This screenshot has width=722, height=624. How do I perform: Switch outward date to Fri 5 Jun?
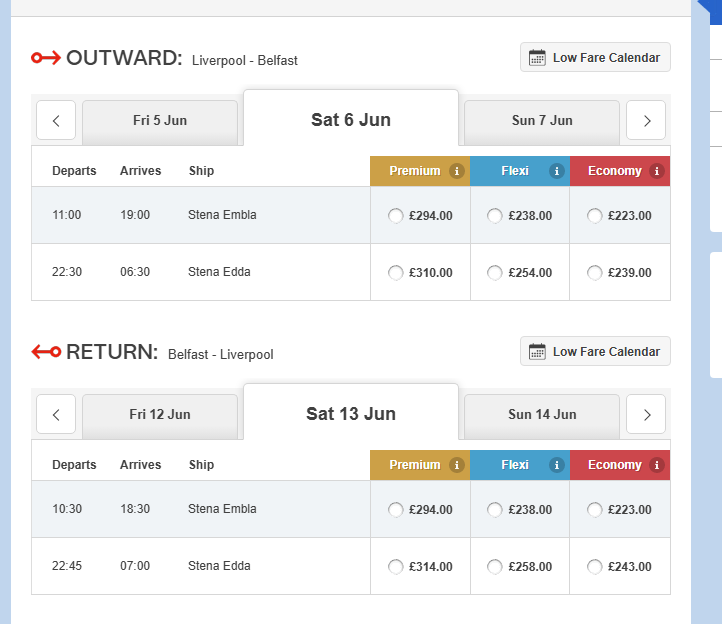pyautogui.click(x=160, y=121)
